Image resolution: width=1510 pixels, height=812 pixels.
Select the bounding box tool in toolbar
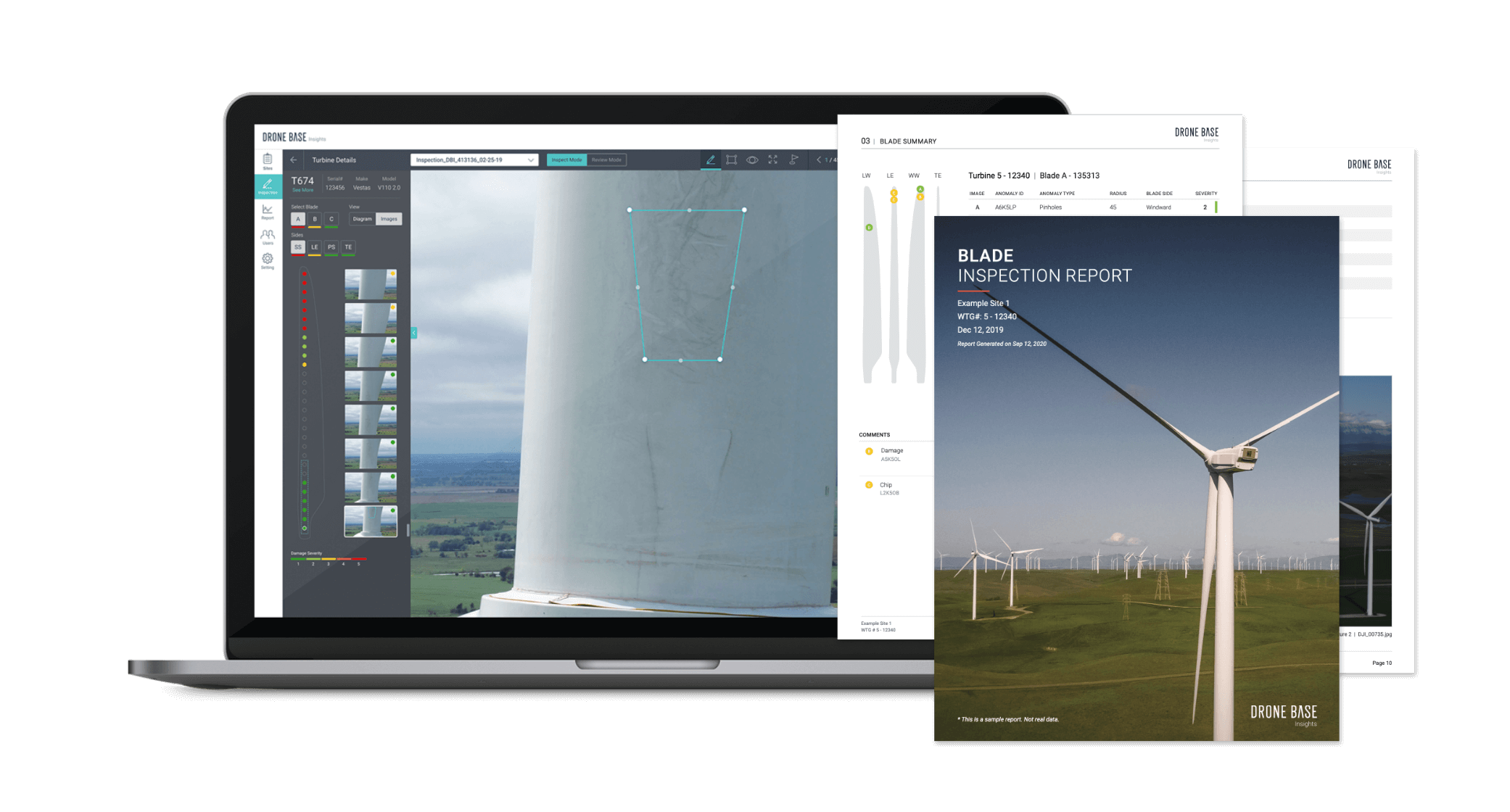point(731,159)
